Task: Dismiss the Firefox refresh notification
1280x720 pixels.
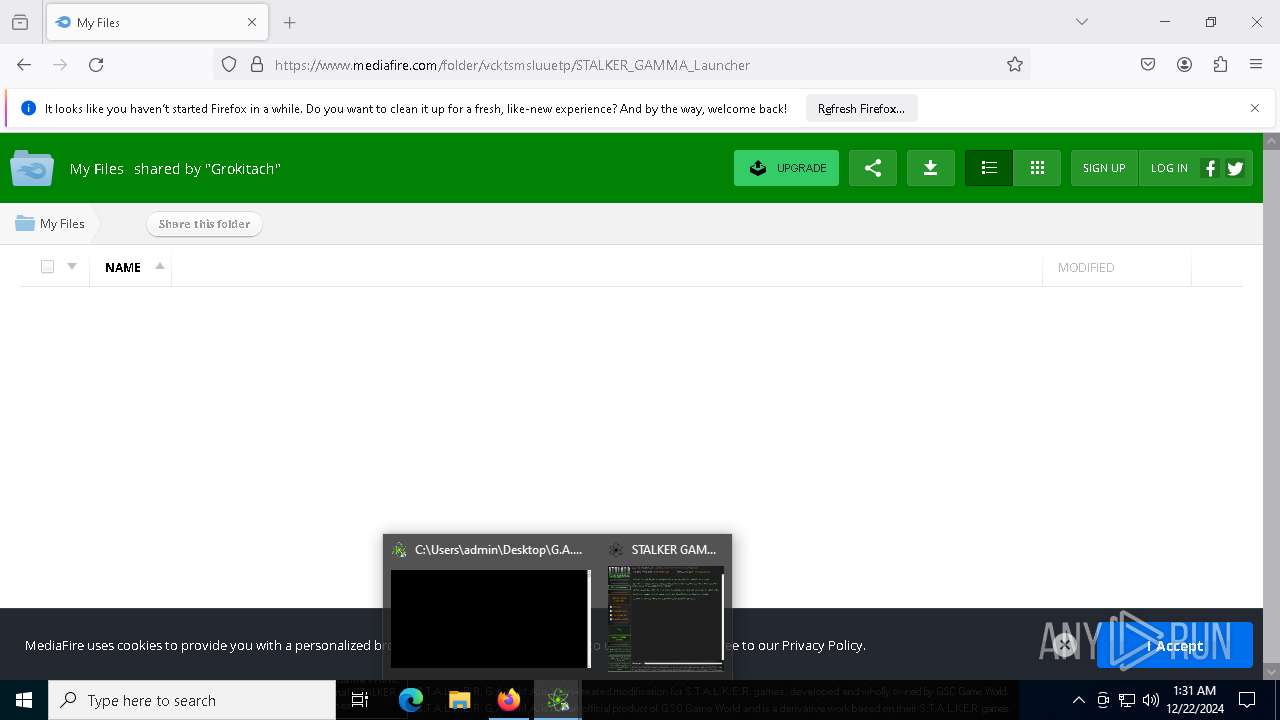Action: coord(1255,108)
